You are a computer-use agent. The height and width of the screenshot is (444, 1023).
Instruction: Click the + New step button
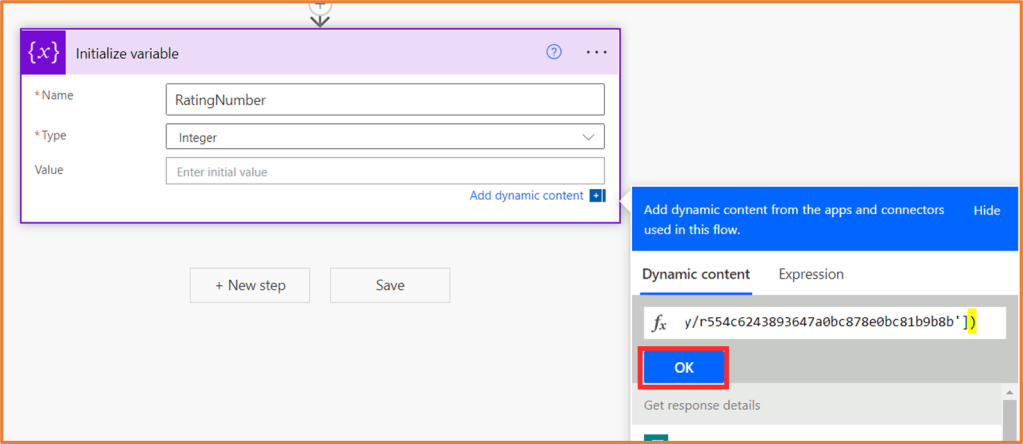point(250,285)
